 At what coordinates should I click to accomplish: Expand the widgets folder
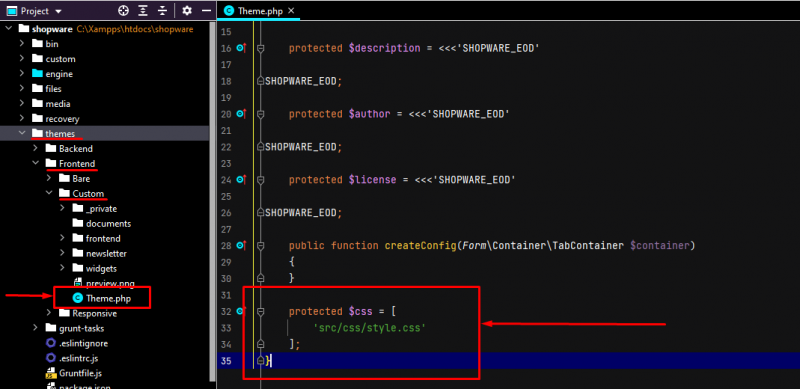coord(62,268)
